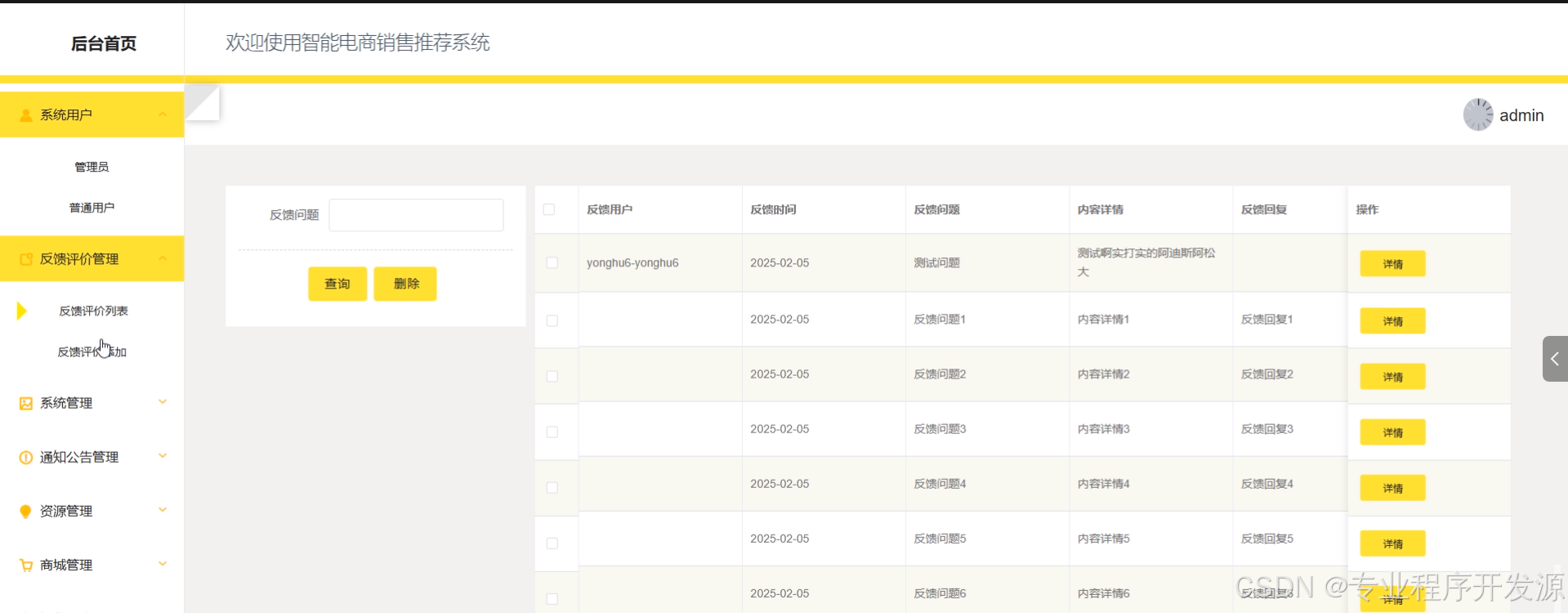The width and height of the screenshot is (1568, 613).
Task: Check the row for 反馈问题3
Action: pyautogui.click(x=552, y=432)
